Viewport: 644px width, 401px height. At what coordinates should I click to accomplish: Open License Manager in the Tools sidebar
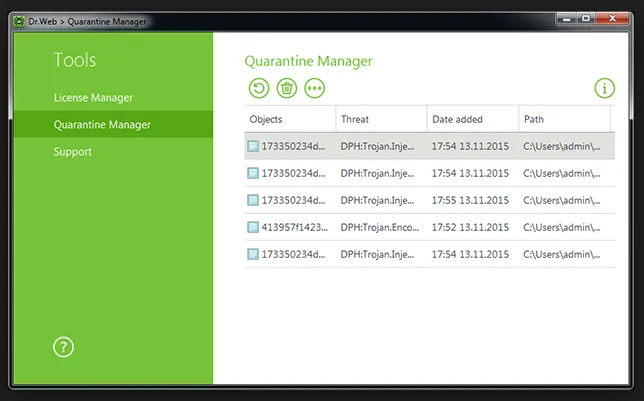(93, 98)
